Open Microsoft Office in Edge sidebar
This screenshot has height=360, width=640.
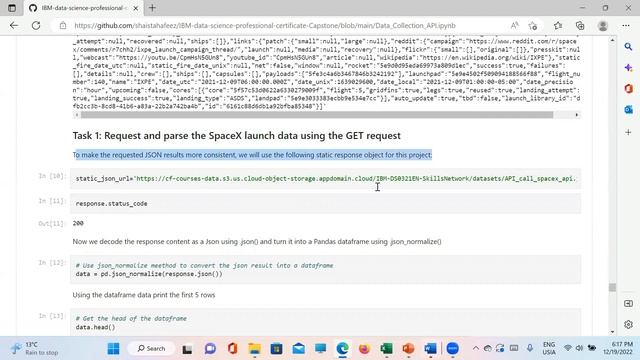click(628, 89)
